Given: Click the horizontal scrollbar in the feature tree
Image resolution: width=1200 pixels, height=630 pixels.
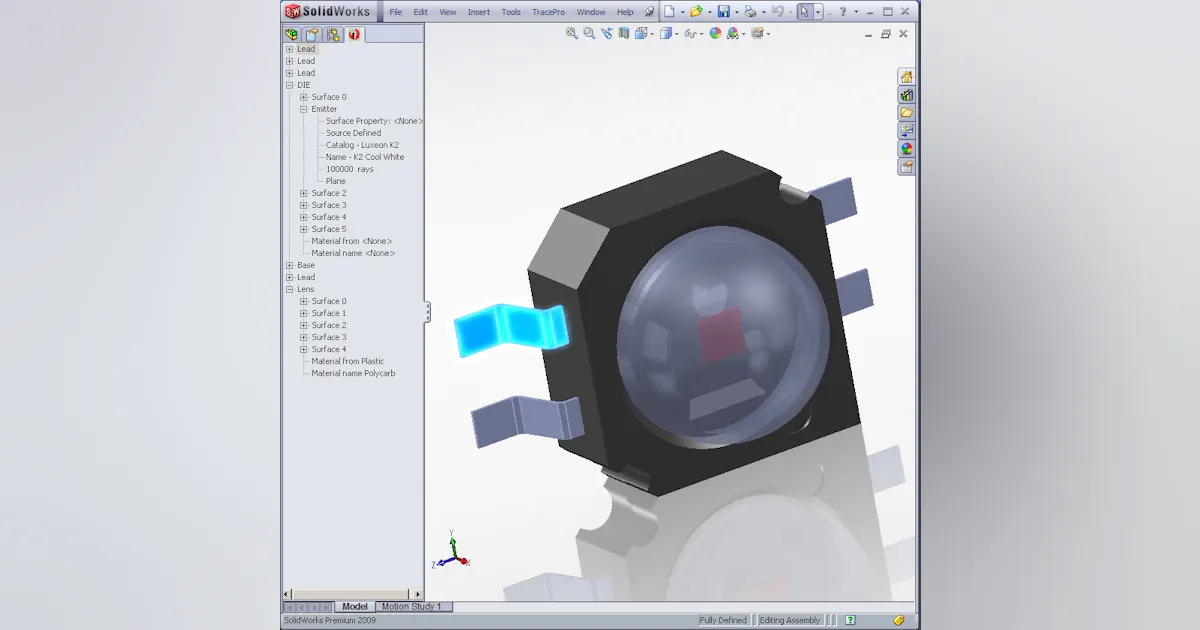Looking at the screenshot, I should click(350, 593).
